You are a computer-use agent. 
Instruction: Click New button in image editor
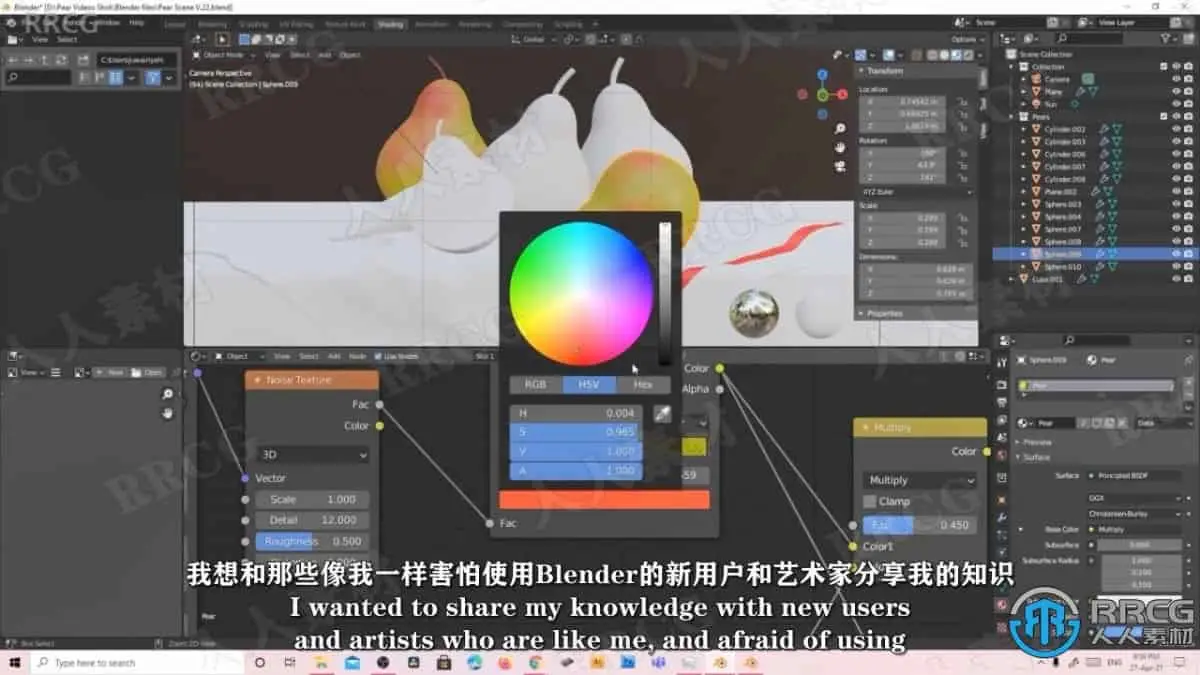click(110, 372)
